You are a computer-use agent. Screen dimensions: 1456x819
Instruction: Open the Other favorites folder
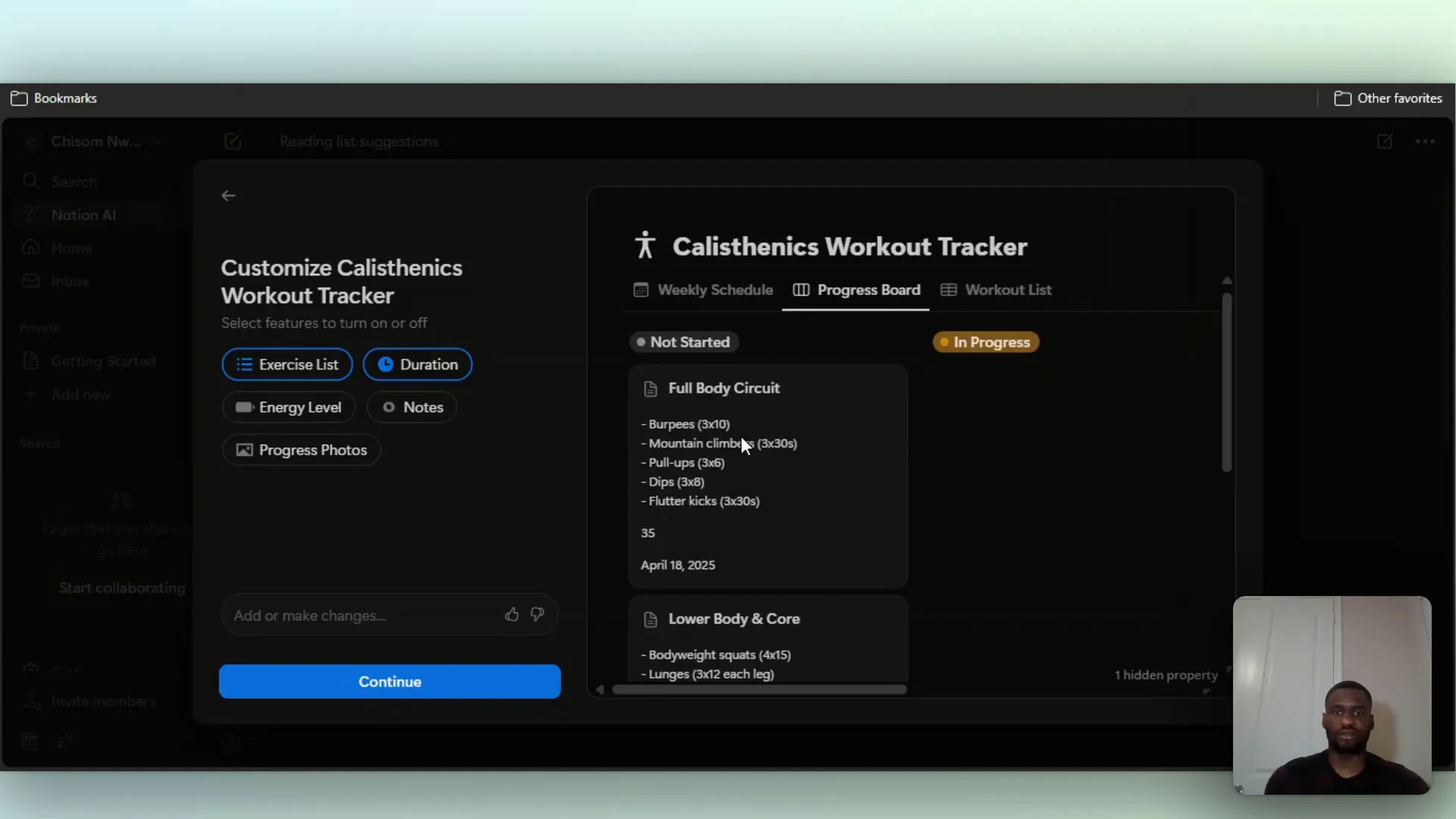click(x=1388, y=99)
